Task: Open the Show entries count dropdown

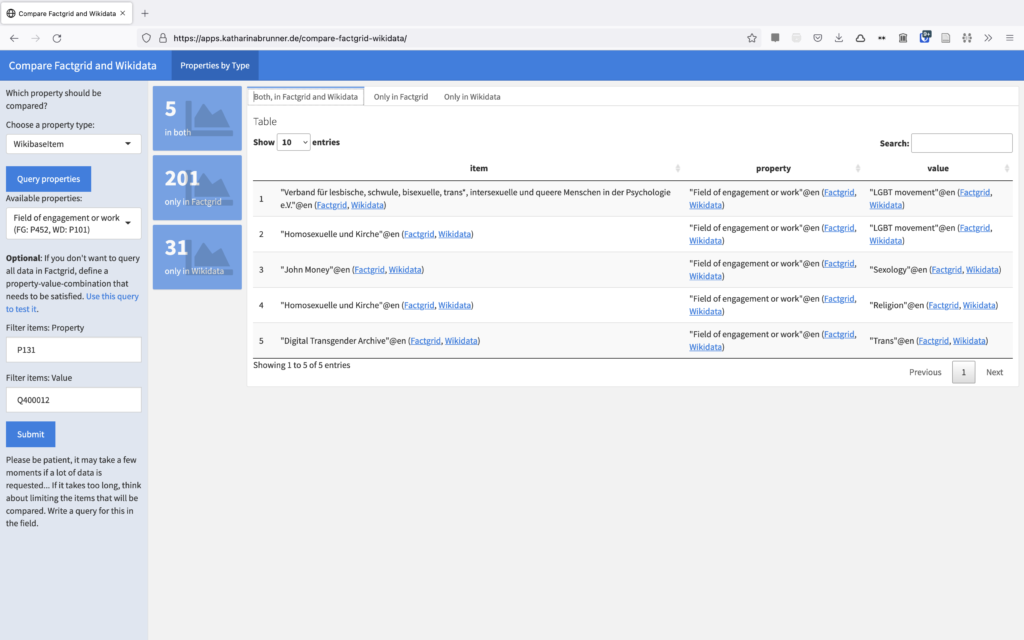Action: click(x=294, y=143)
